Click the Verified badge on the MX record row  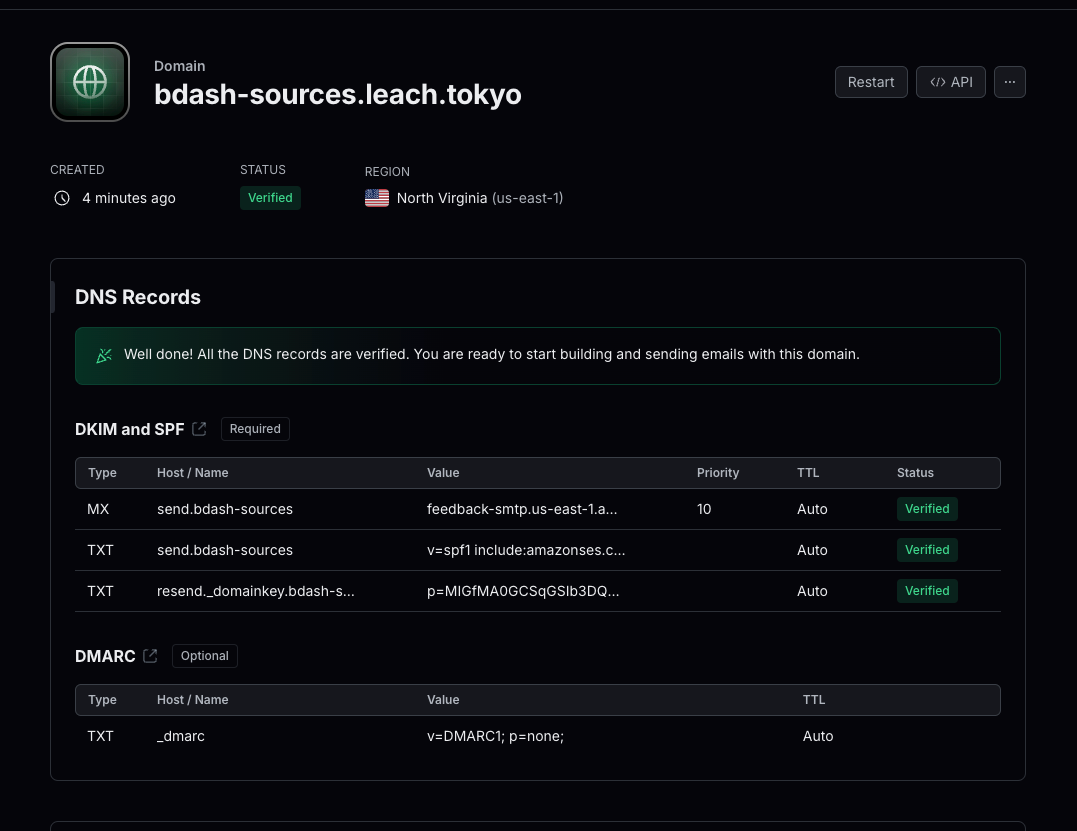[927, 509]
